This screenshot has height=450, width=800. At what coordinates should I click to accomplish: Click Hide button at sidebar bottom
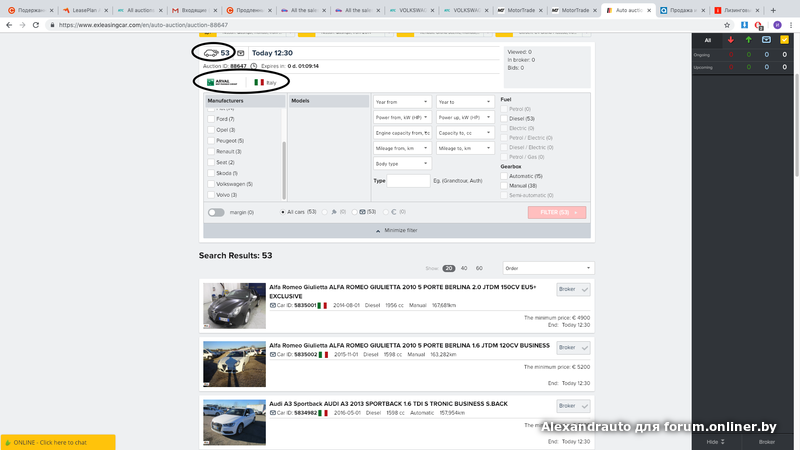pos(716,442)
